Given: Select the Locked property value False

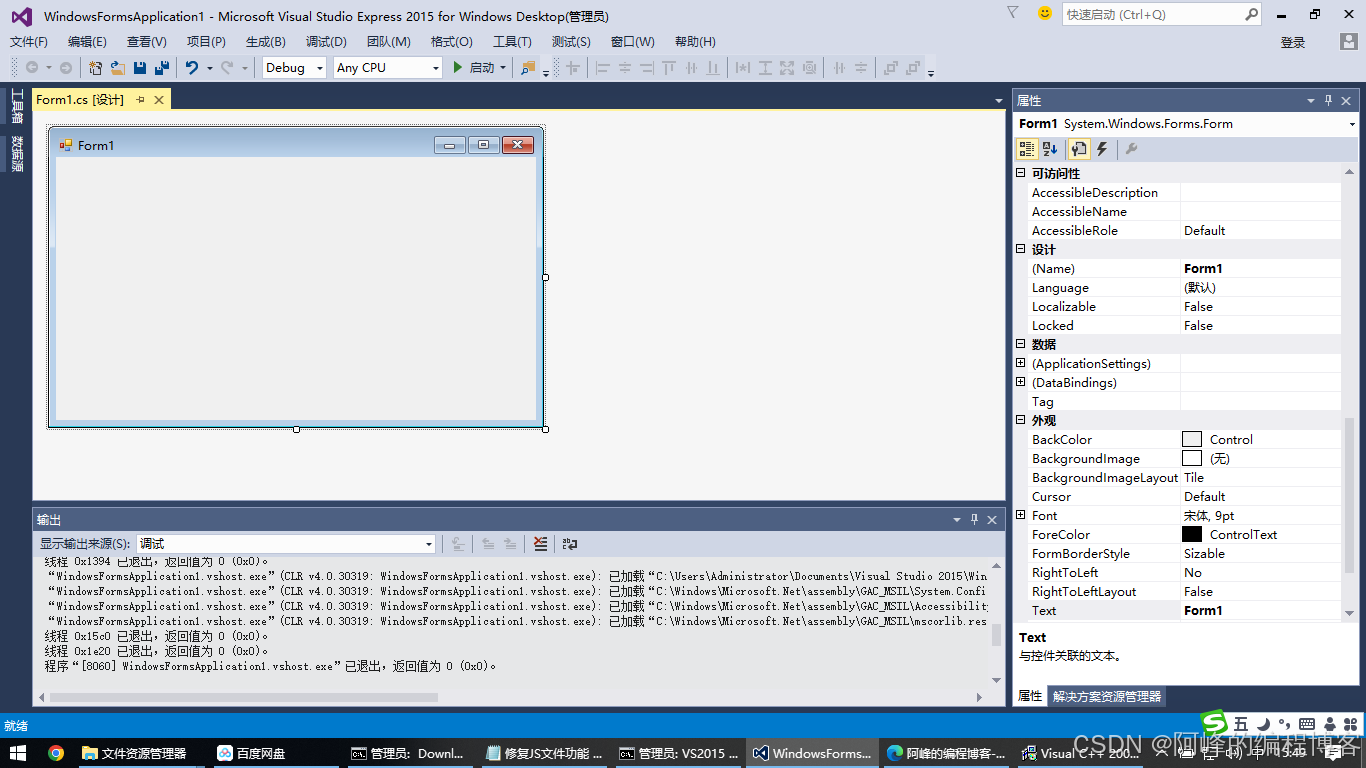Looking at the screenshot, I should (1261, 325).
